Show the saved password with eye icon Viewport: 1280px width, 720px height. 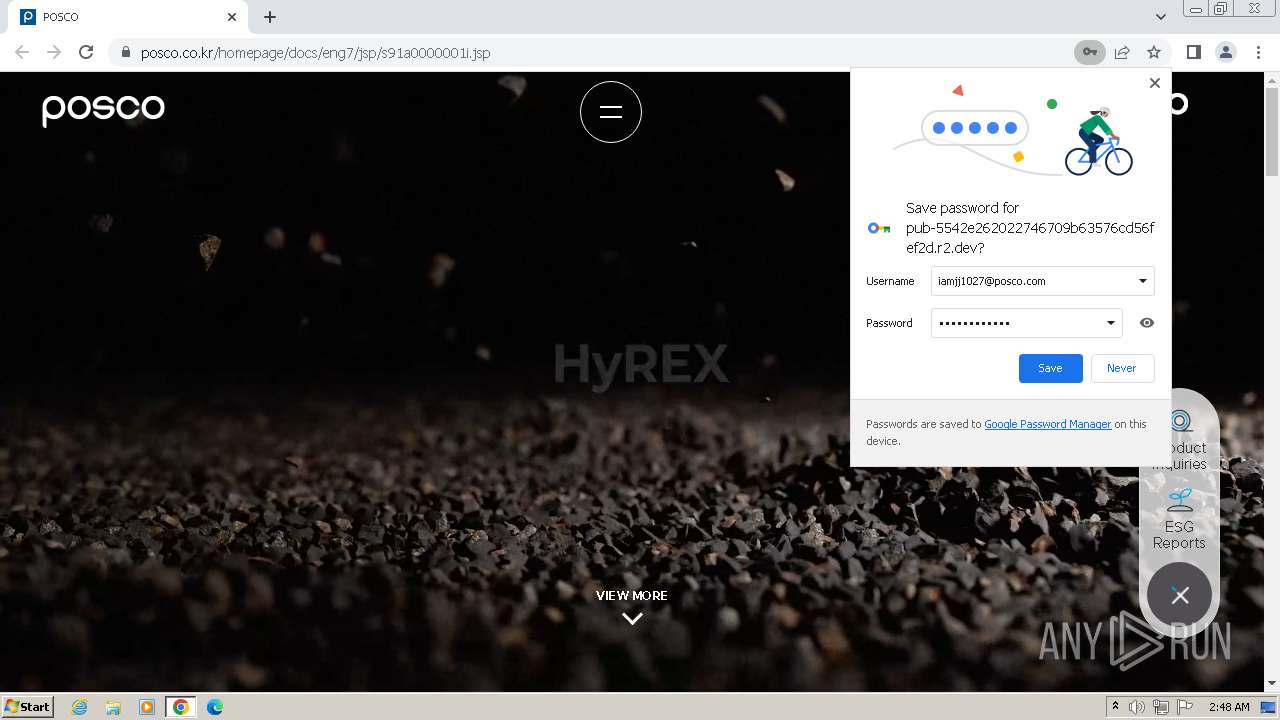(1147, 323)
